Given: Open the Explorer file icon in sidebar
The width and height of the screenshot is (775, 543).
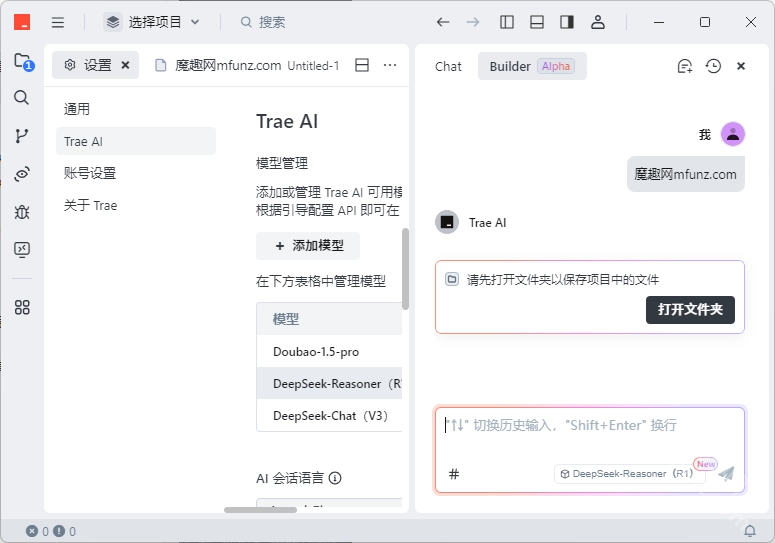Looking at the screenshot, I should point(22,62).
